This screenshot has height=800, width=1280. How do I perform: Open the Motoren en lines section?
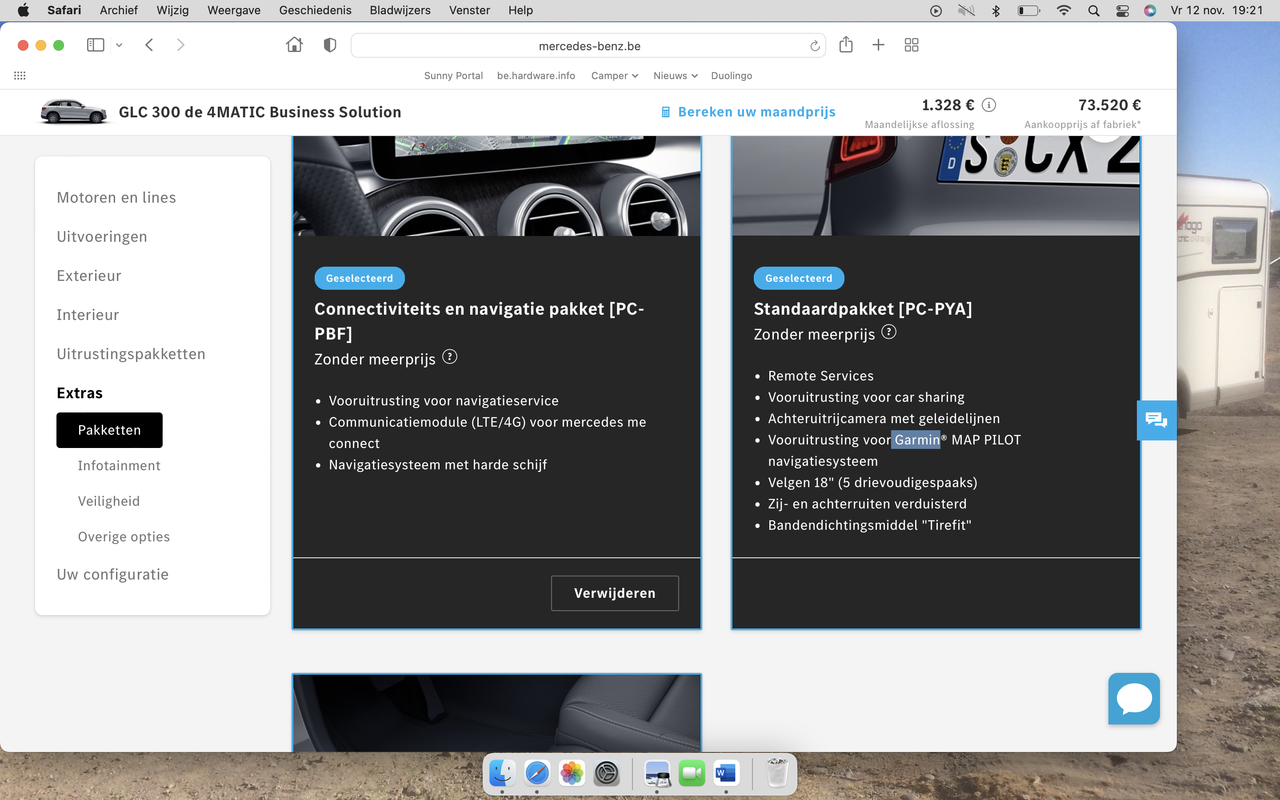116,198
